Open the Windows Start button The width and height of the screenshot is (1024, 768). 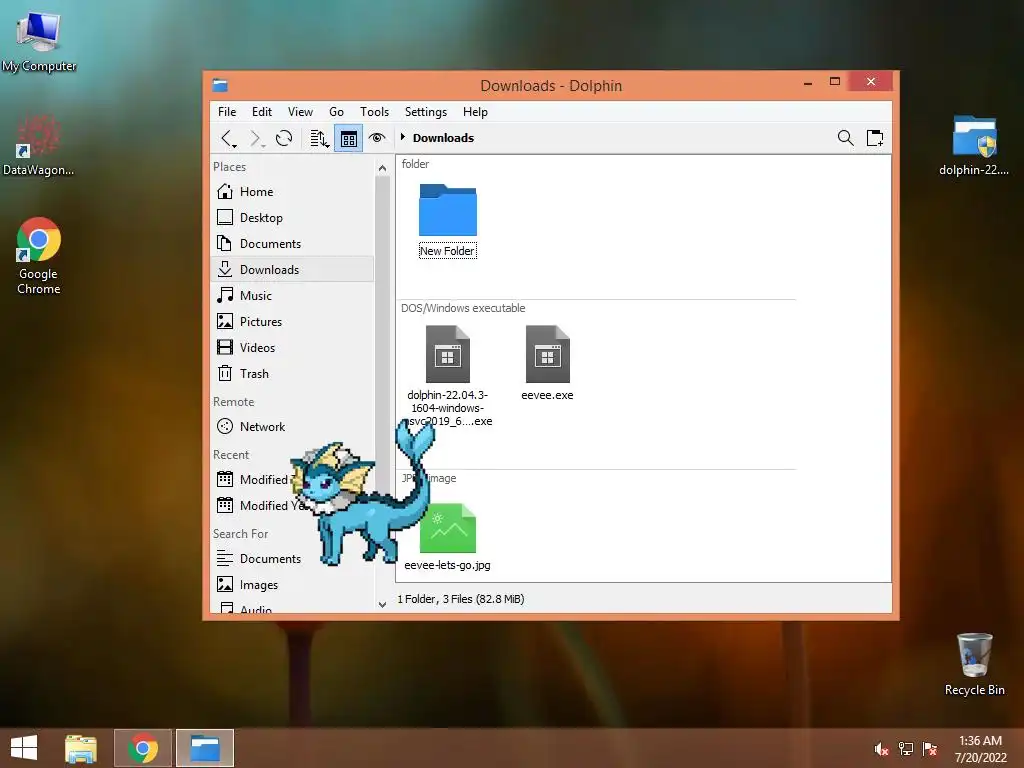click(24, 748)
